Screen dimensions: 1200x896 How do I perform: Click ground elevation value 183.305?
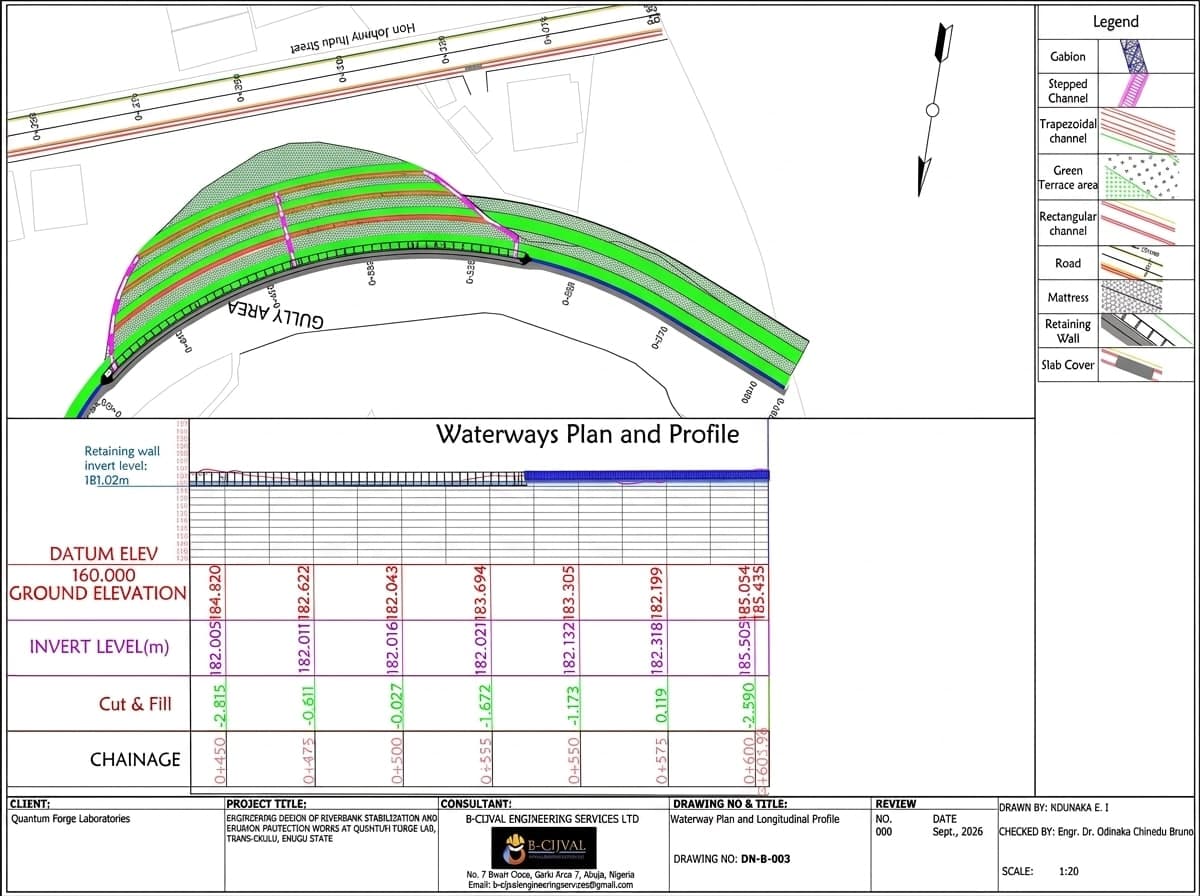pos(569,593)
